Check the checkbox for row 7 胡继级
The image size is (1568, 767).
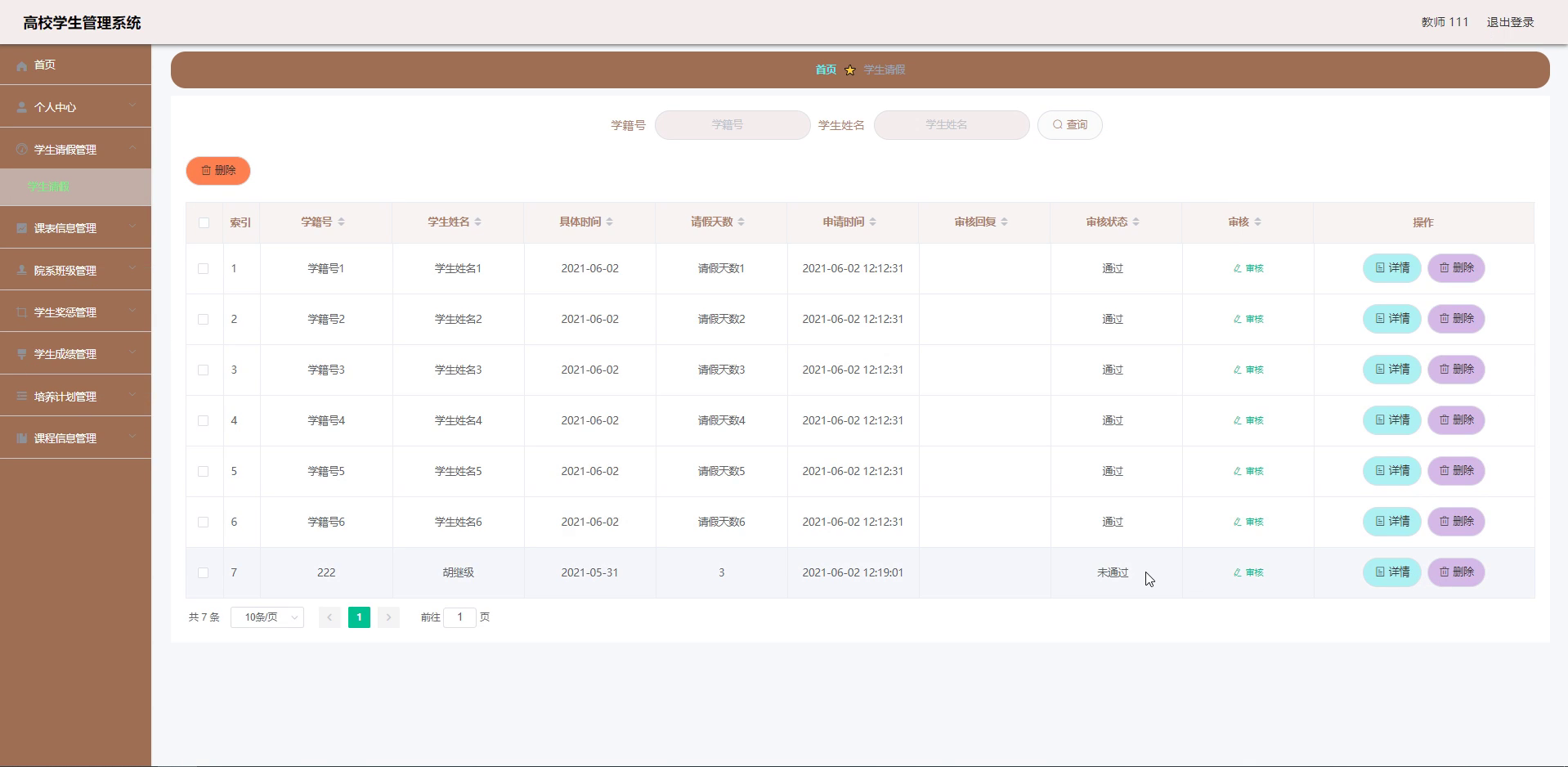pyautogui.click(x=204, y=572)
